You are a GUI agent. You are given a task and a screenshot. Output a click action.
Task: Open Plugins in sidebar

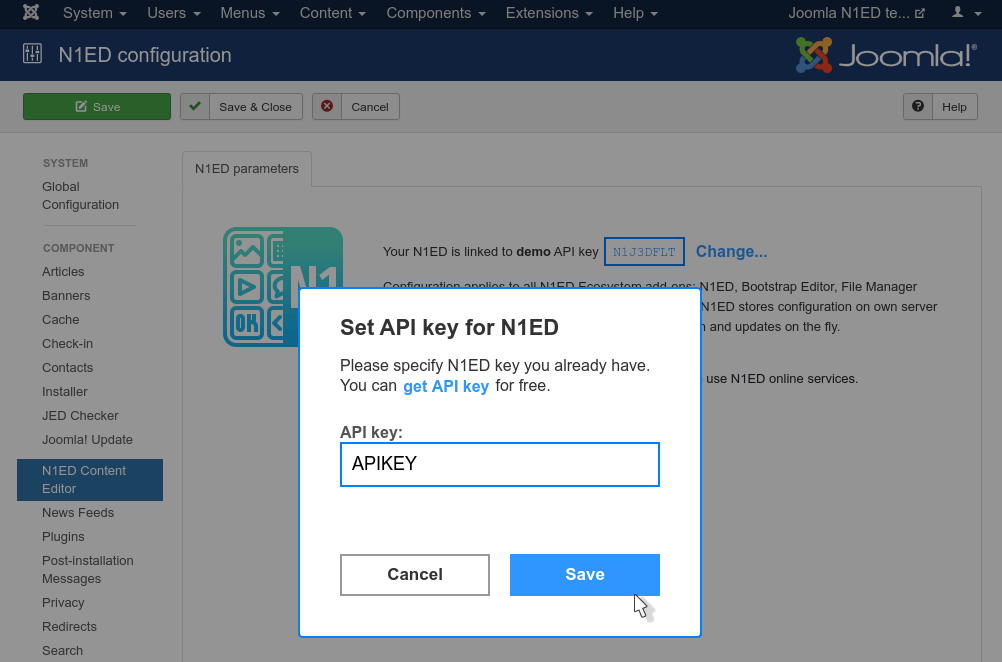pos(63,537)
